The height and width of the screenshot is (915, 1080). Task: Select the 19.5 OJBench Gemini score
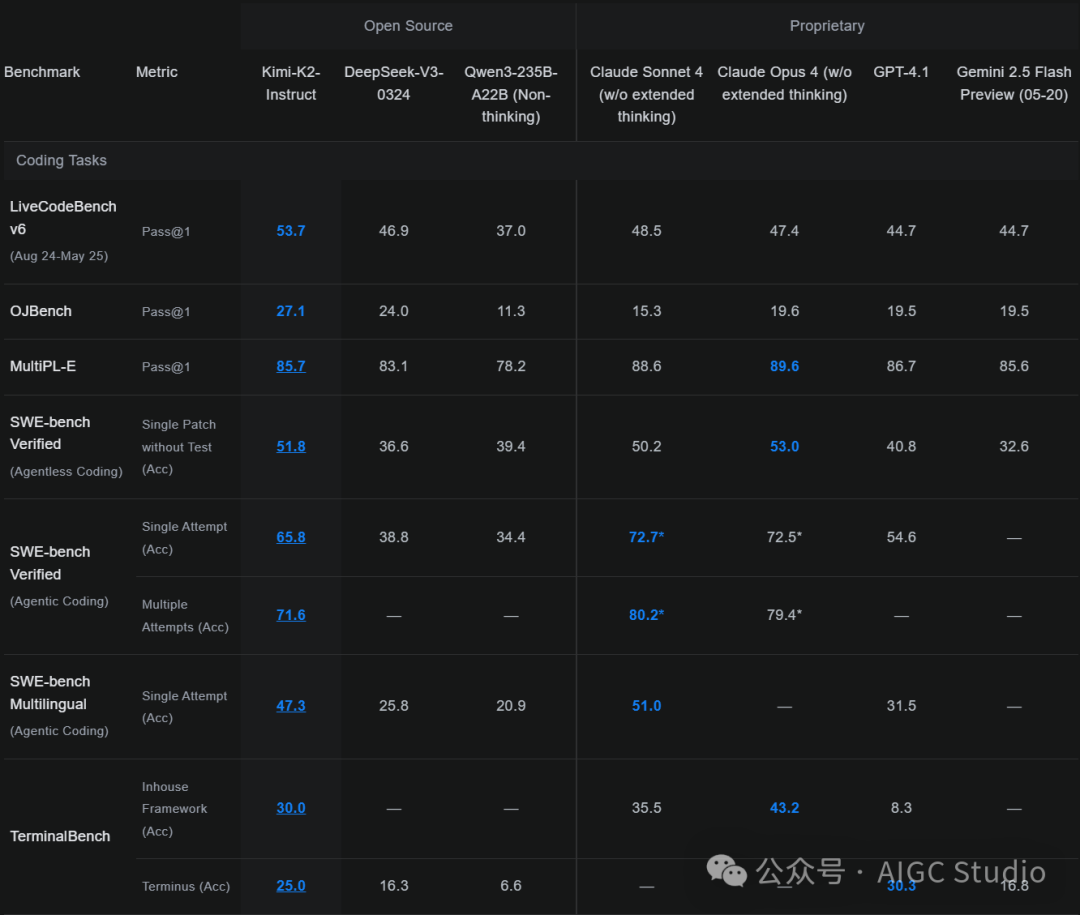click(x=1014, y=311)
